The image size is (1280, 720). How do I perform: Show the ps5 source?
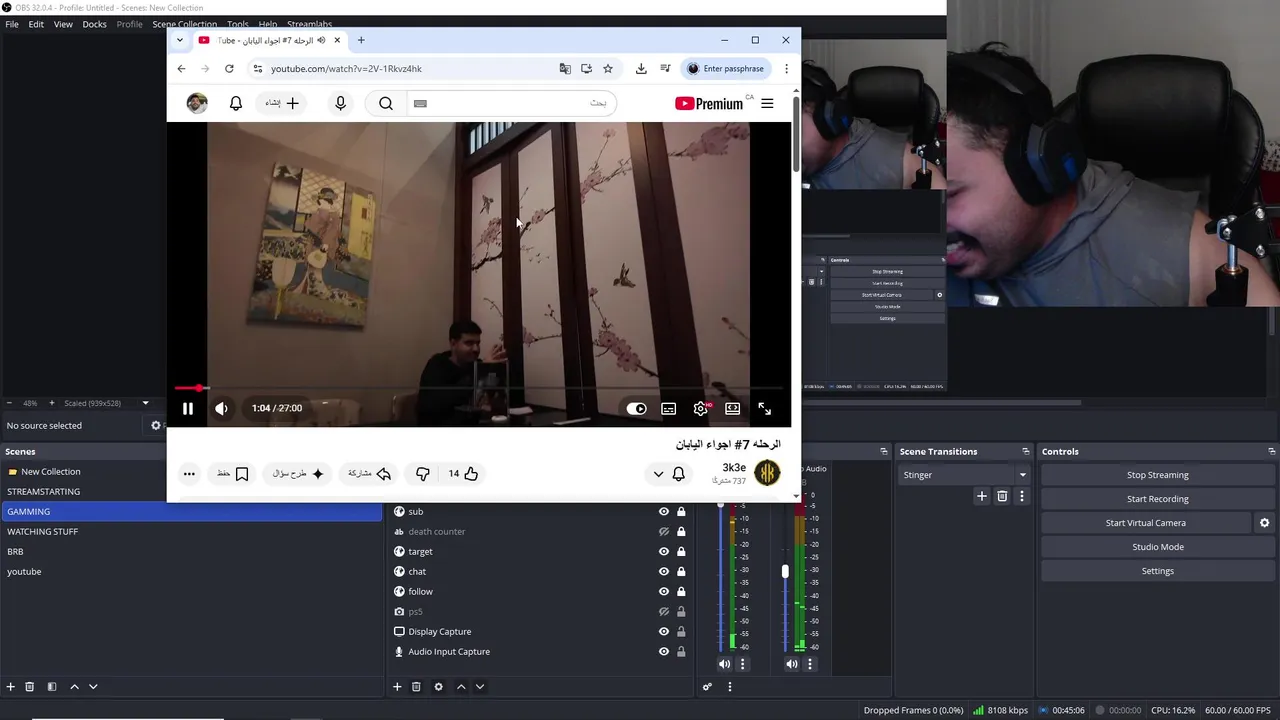coord(663,611)
